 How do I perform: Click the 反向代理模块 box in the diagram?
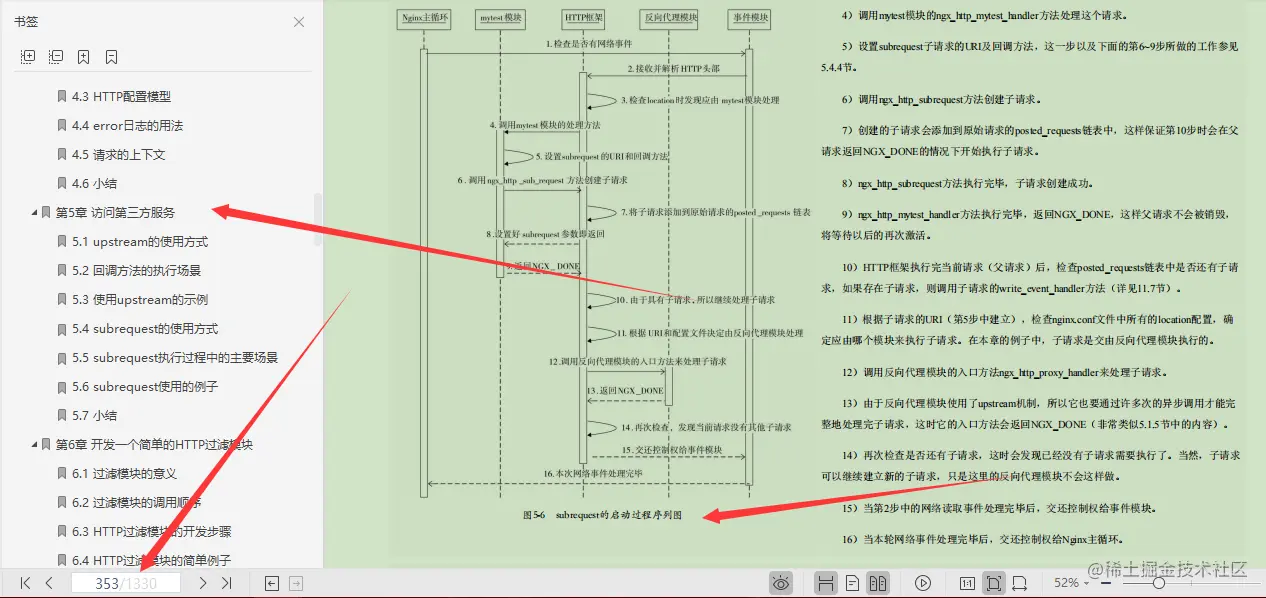click(x=668, y=17)
